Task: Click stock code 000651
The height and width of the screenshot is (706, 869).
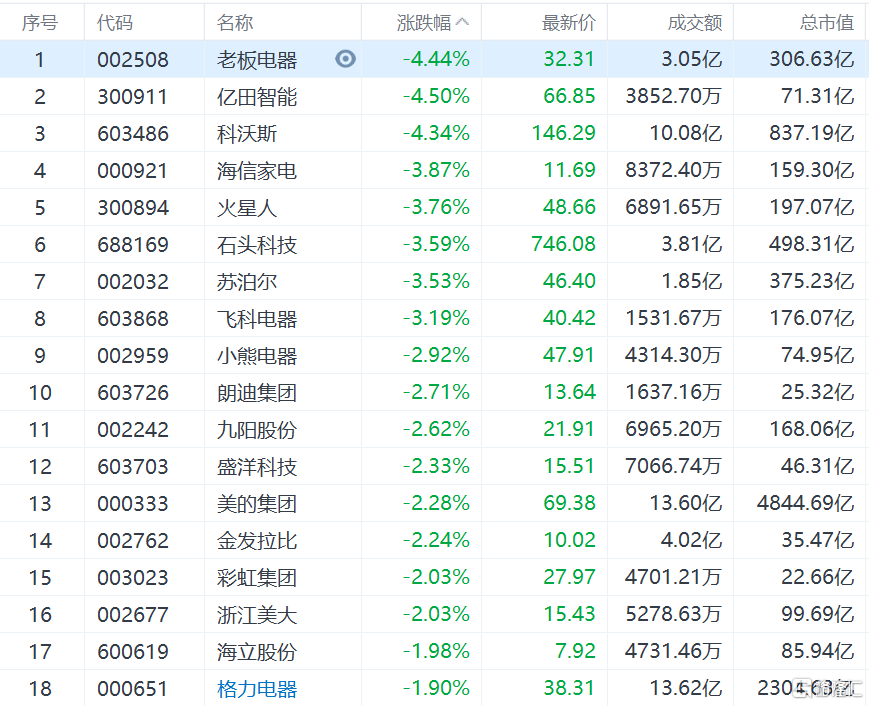Action: point(133,689)
